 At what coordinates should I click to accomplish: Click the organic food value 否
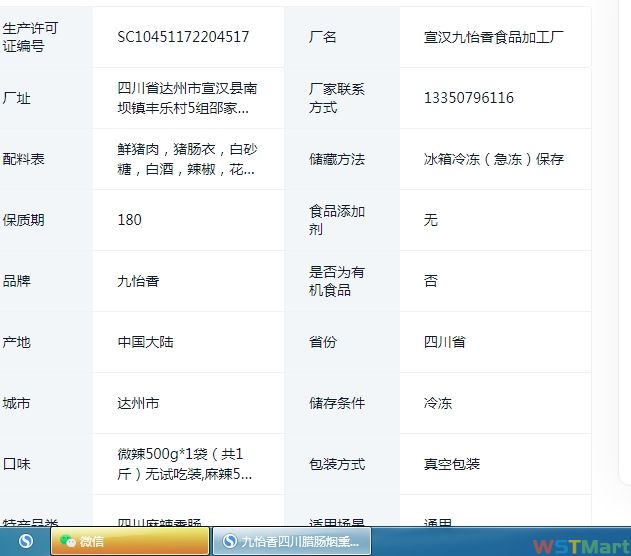click(431, 281)
